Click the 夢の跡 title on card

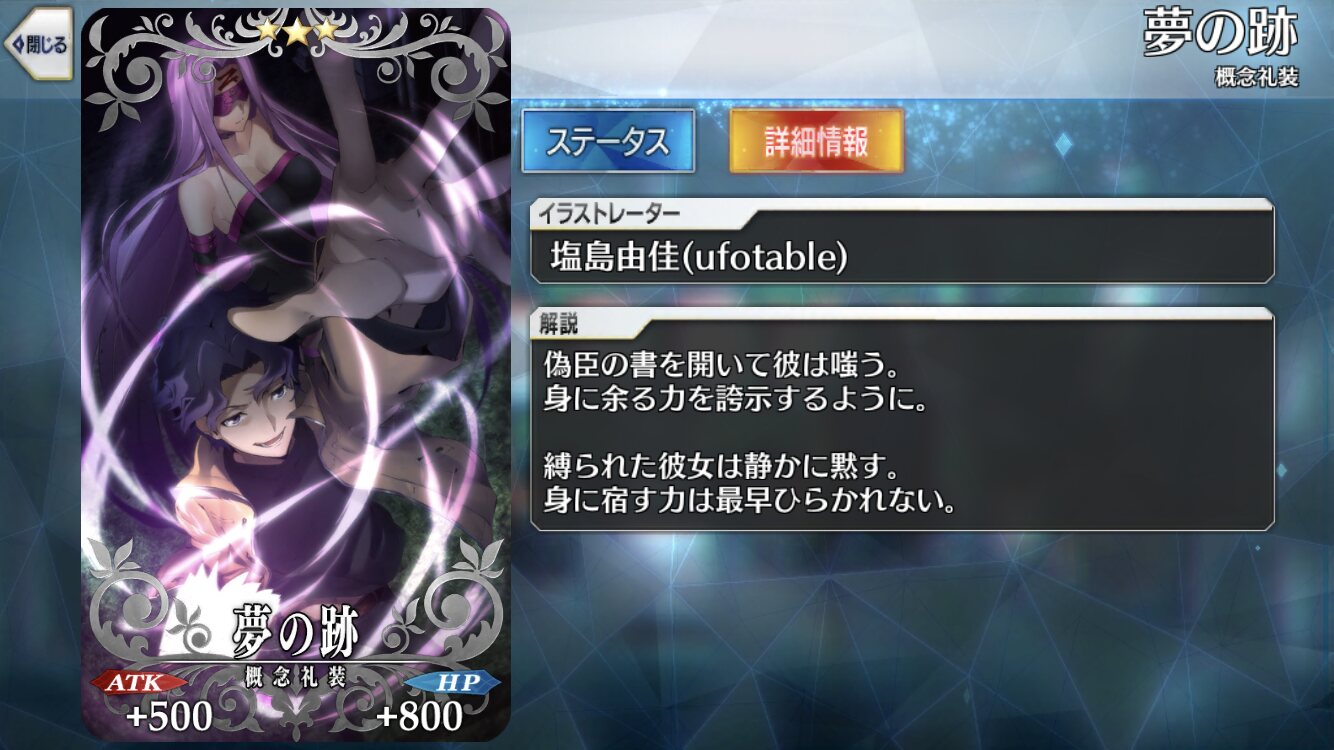[296, 630]
